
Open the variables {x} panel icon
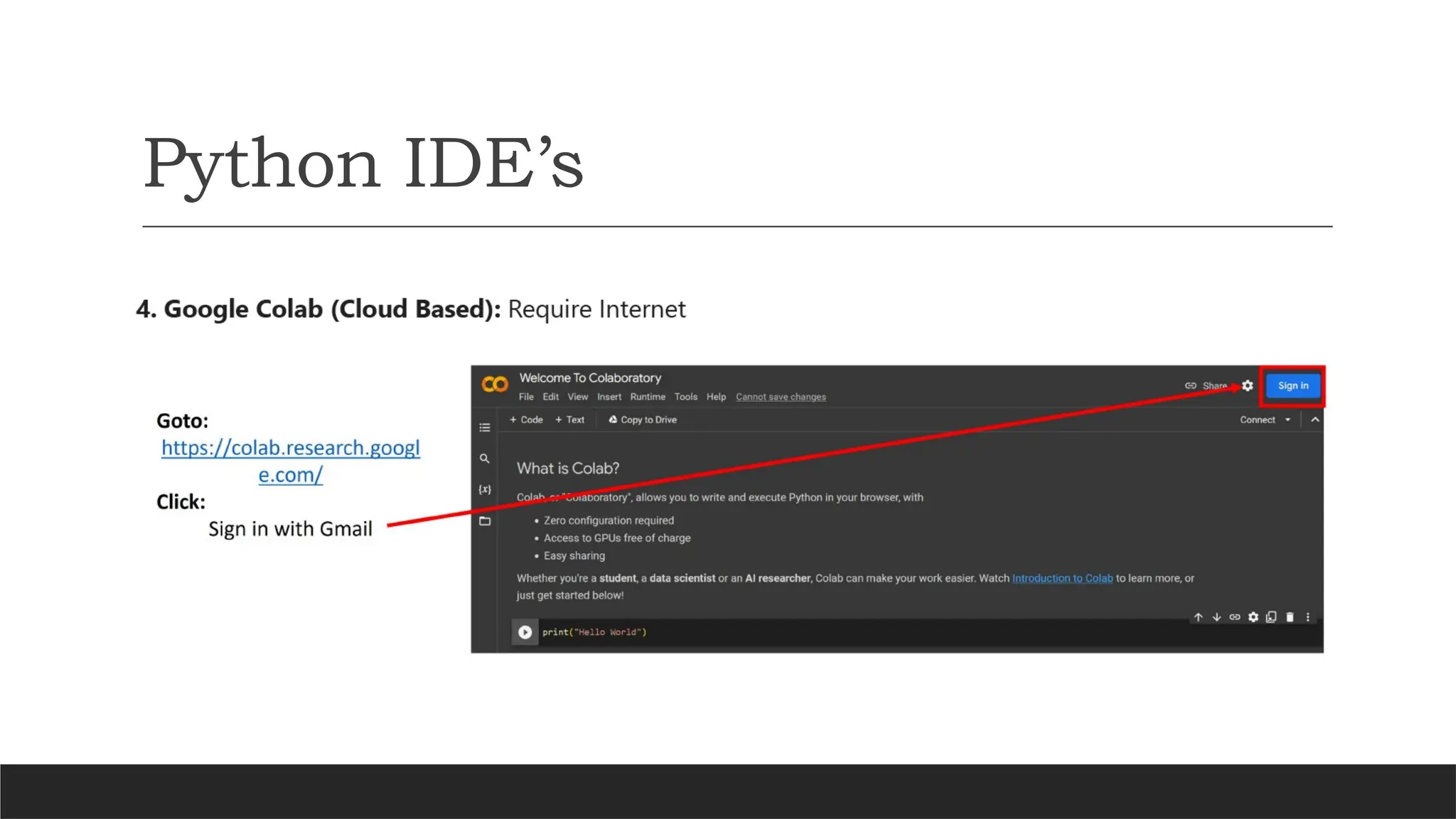[485, 490]
